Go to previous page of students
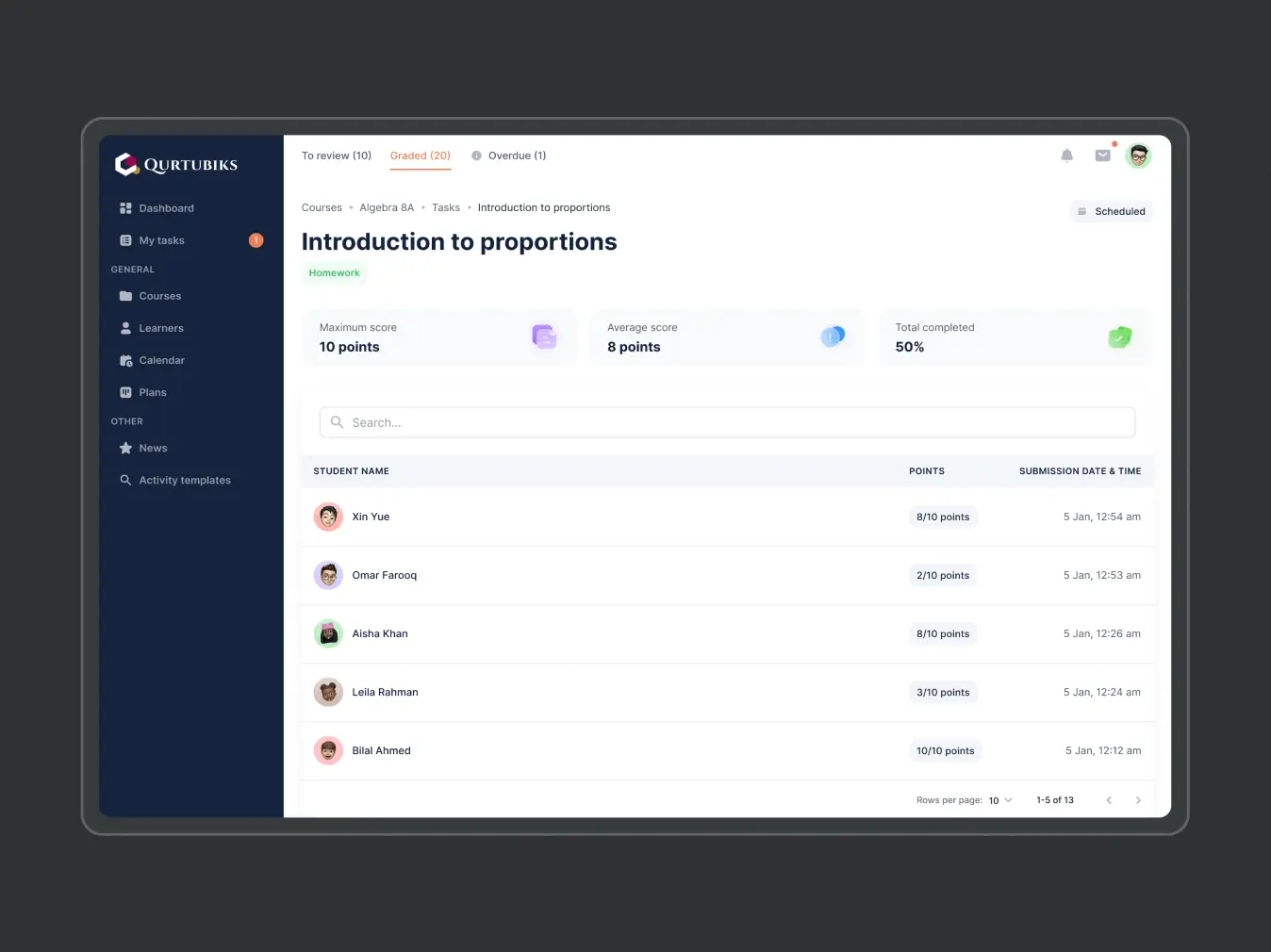This screenshot has width=1271, height=952. pyautogui.click(x=1109, y=800)
